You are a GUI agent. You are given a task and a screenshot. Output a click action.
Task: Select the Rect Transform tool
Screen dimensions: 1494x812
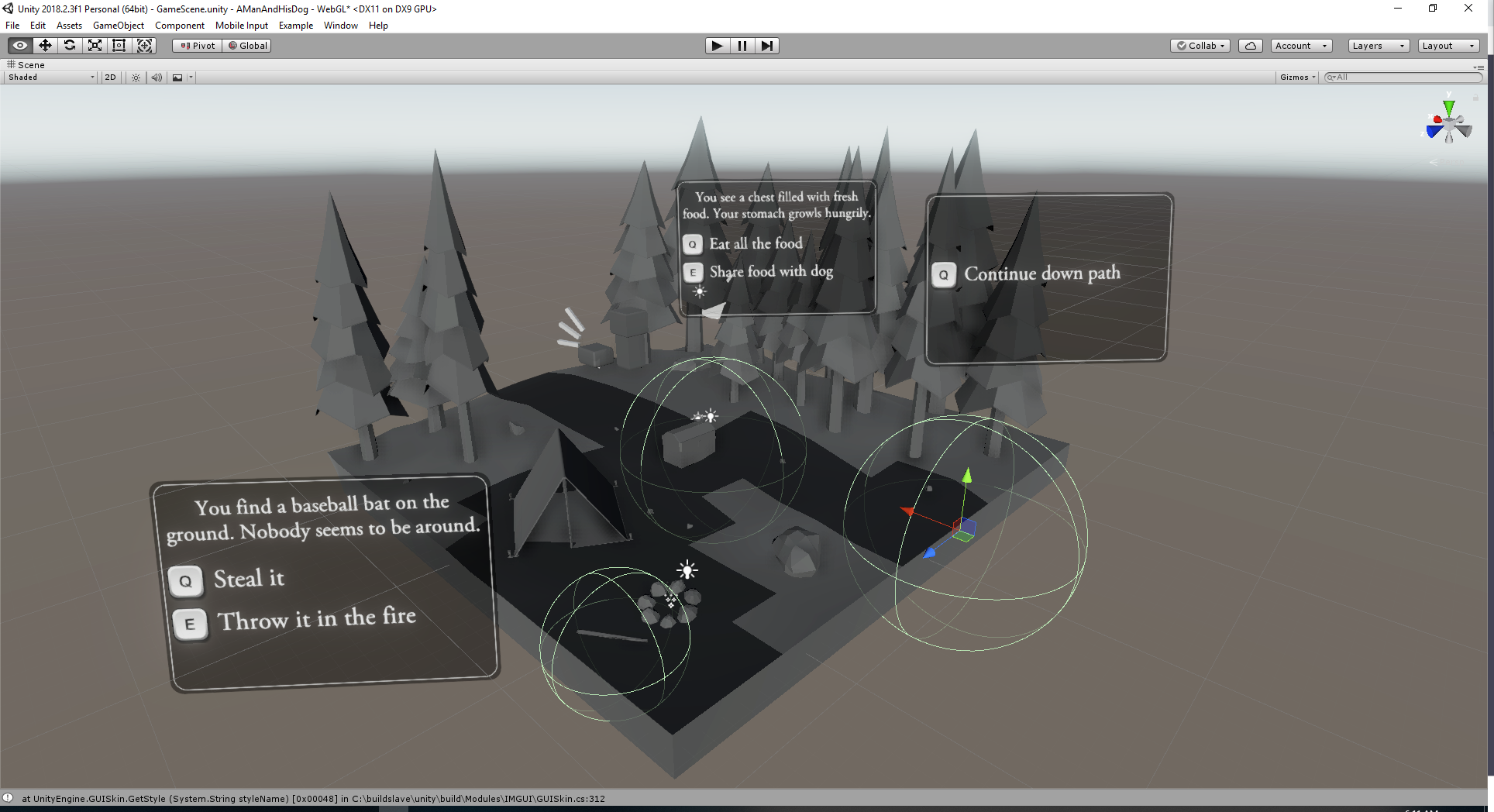(119, 46)
